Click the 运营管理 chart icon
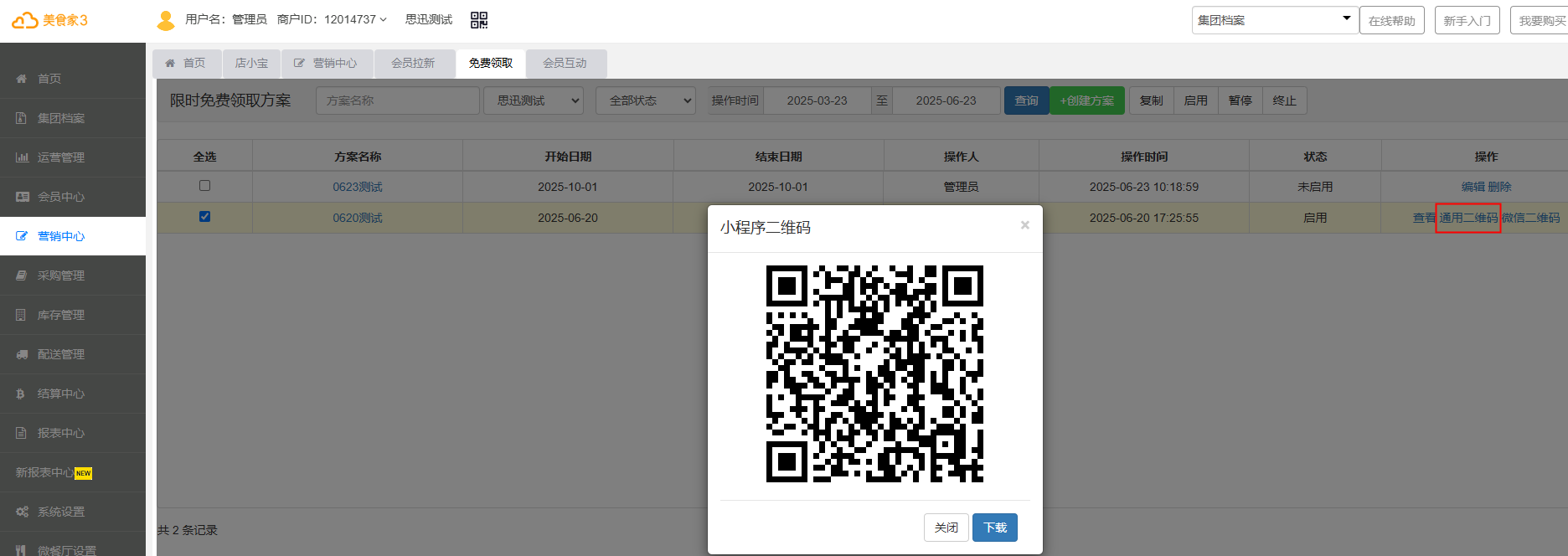1568x556 pixels. pos(22,157)
